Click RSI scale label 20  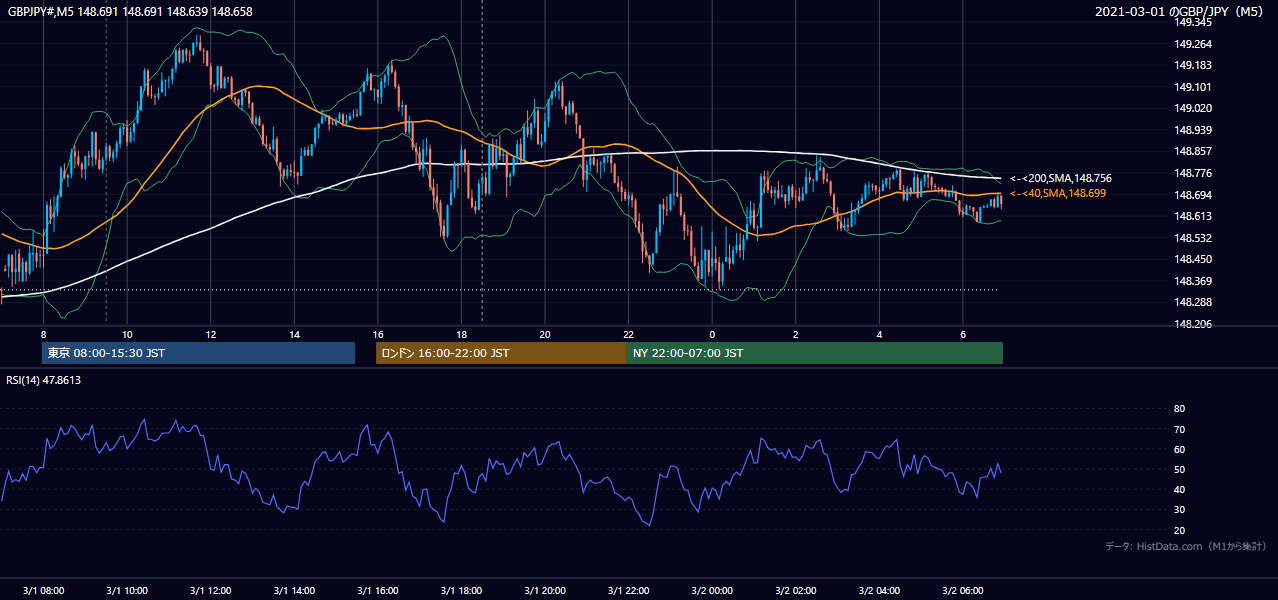(x=1180, y=530)
